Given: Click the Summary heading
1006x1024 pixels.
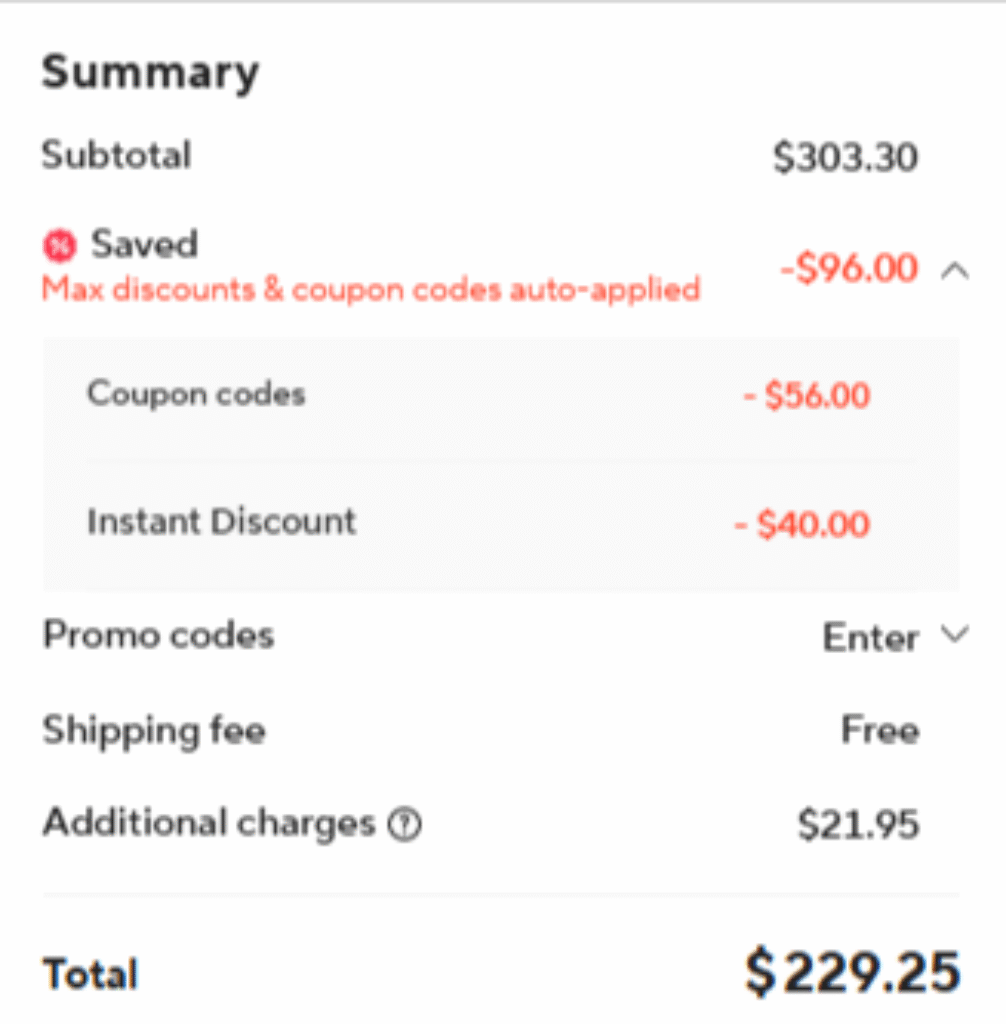Looking at the screenshot, I should (x=150, y=73).
